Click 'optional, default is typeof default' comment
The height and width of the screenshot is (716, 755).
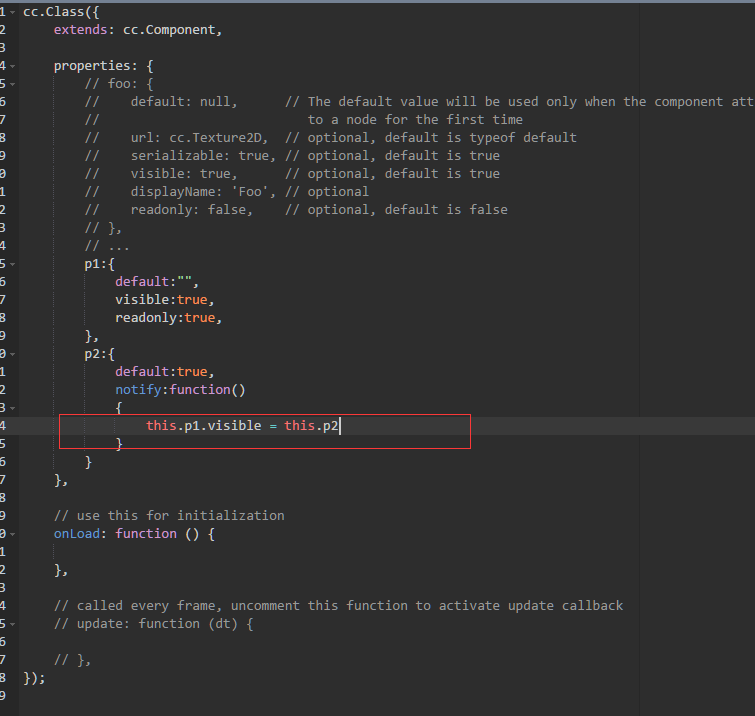point(442,138)
